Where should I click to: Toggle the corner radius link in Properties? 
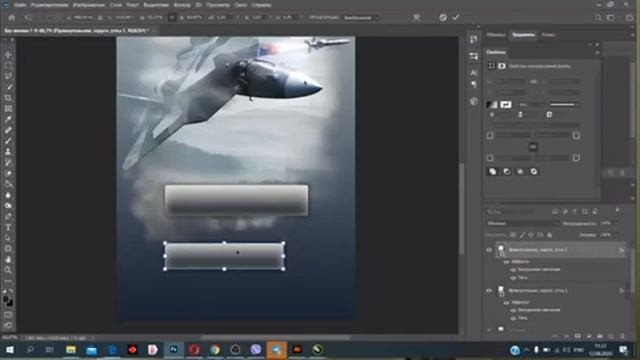tap(533, 147)
